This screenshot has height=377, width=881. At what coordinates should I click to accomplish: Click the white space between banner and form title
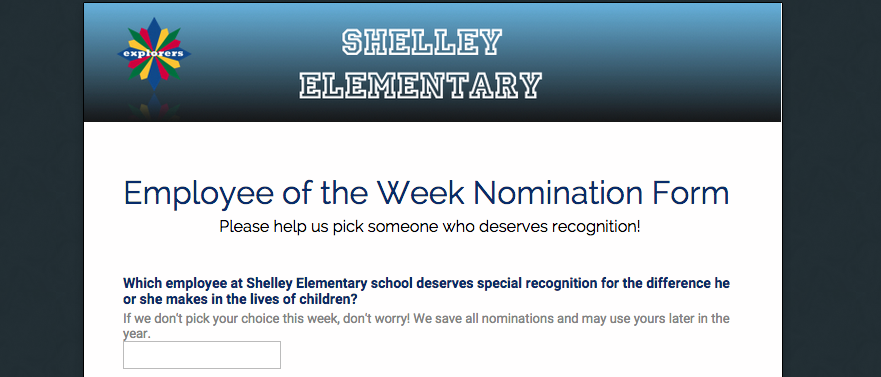[433, 149]
